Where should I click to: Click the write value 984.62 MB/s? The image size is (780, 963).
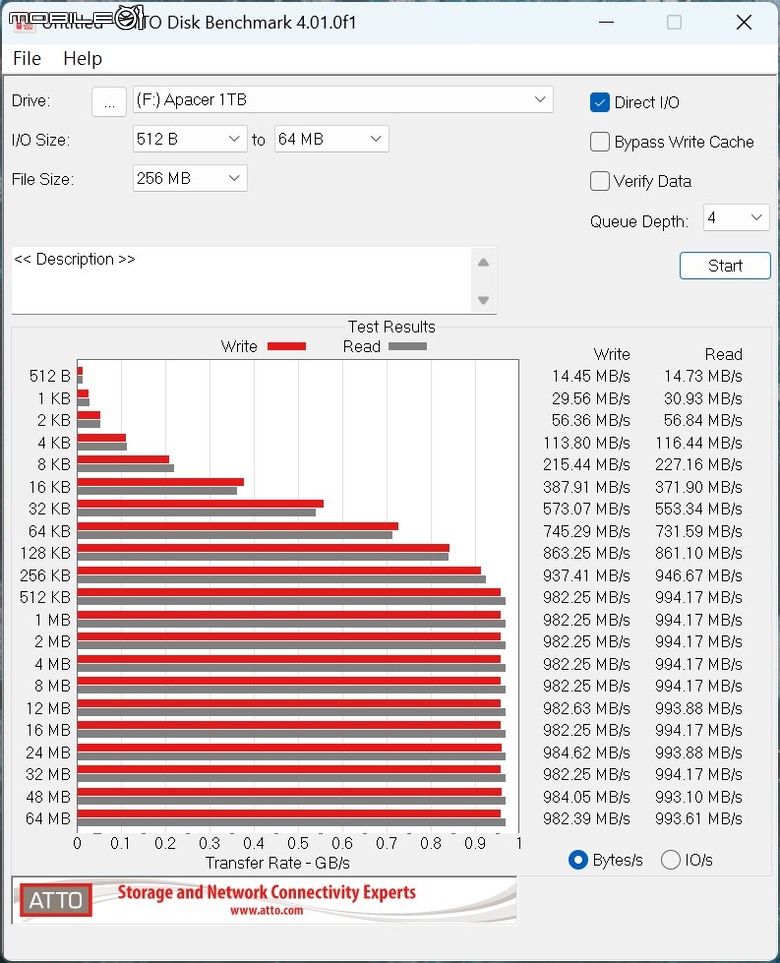[x=587, y=752]
